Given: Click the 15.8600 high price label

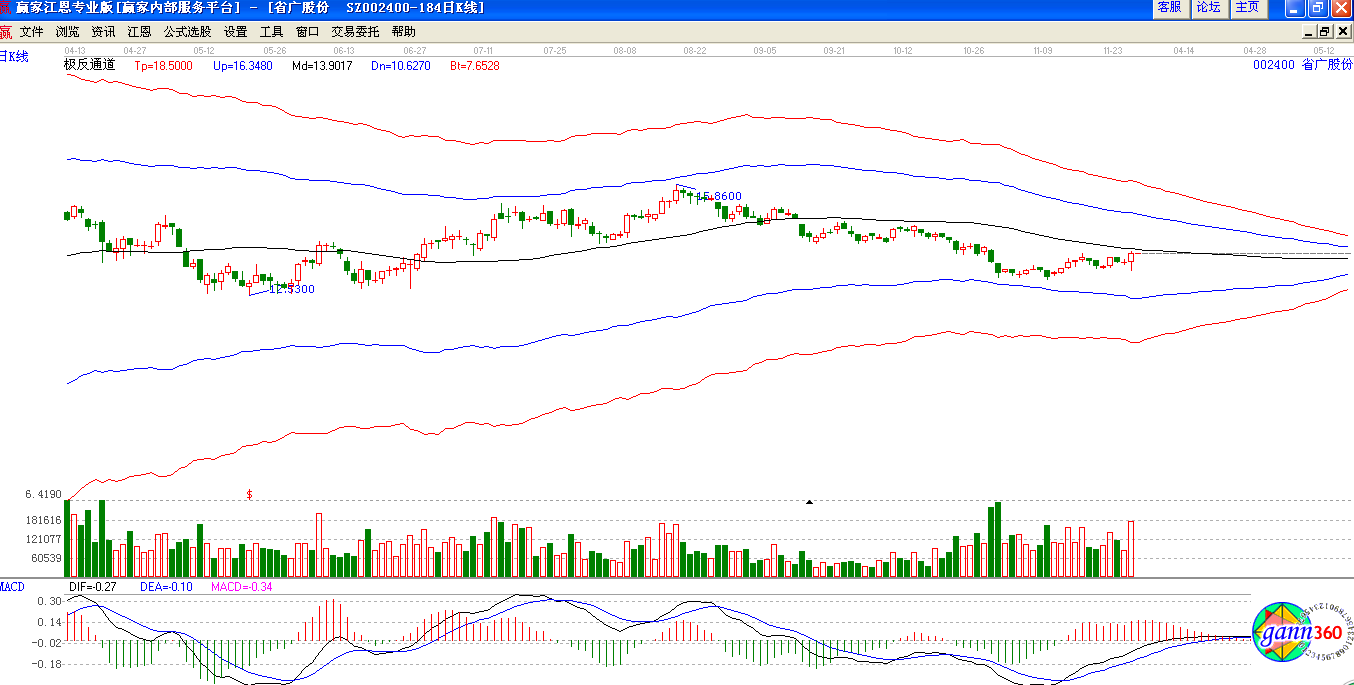Looking at the screenshot, I should [719, 197].
